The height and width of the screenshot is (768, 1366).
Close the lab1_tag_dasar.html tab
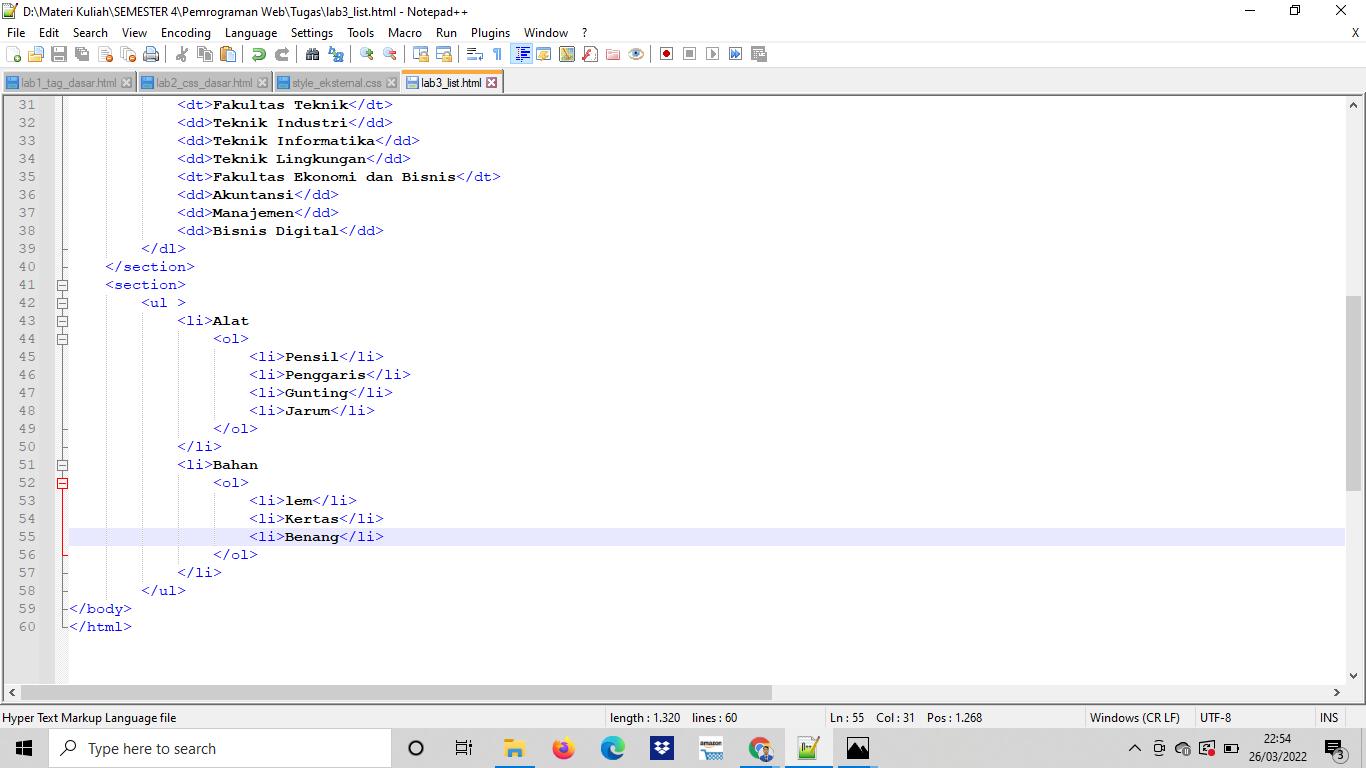point(125,82)
